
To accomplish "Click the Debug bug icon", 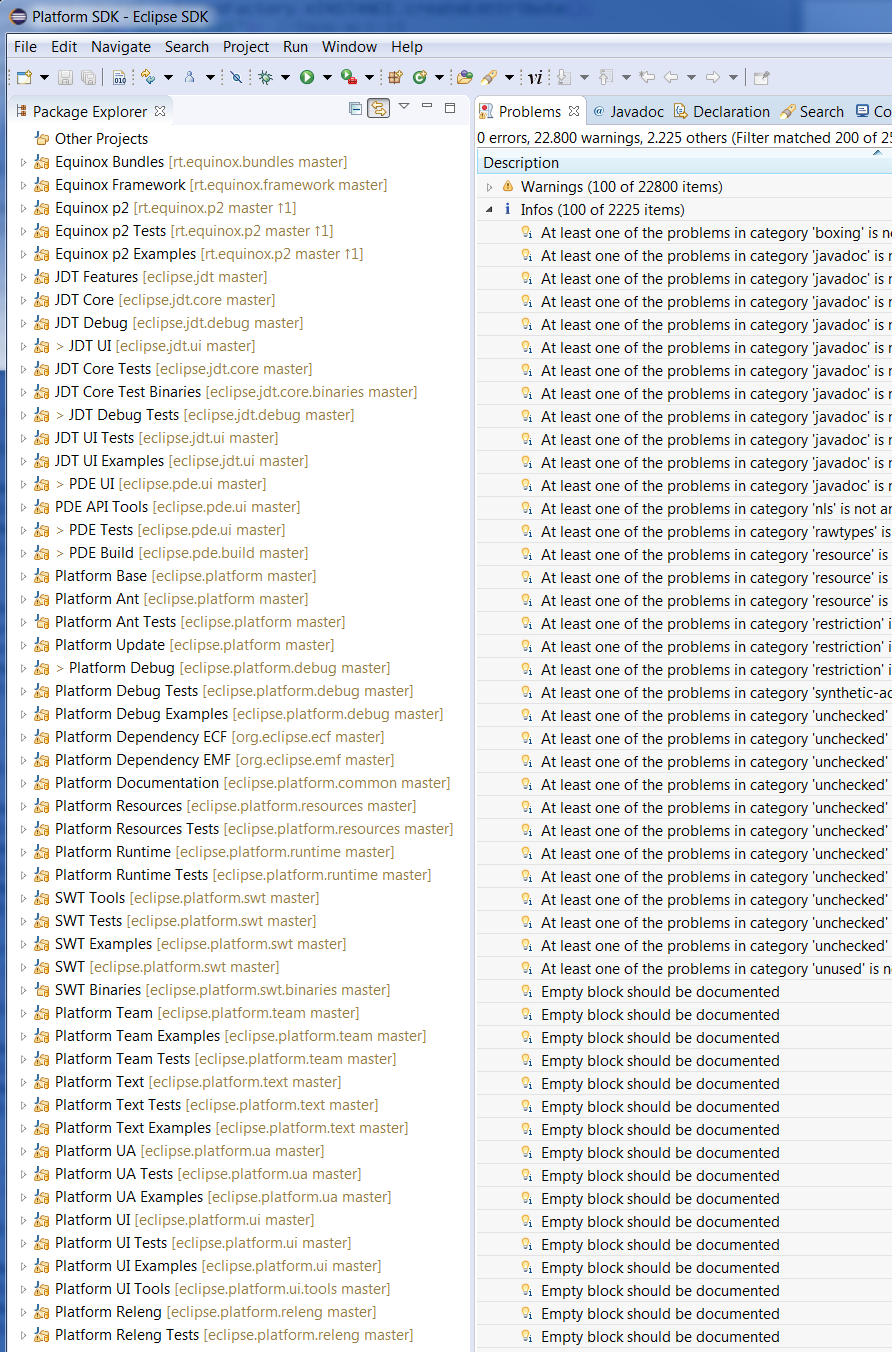I will pos(265,77).
